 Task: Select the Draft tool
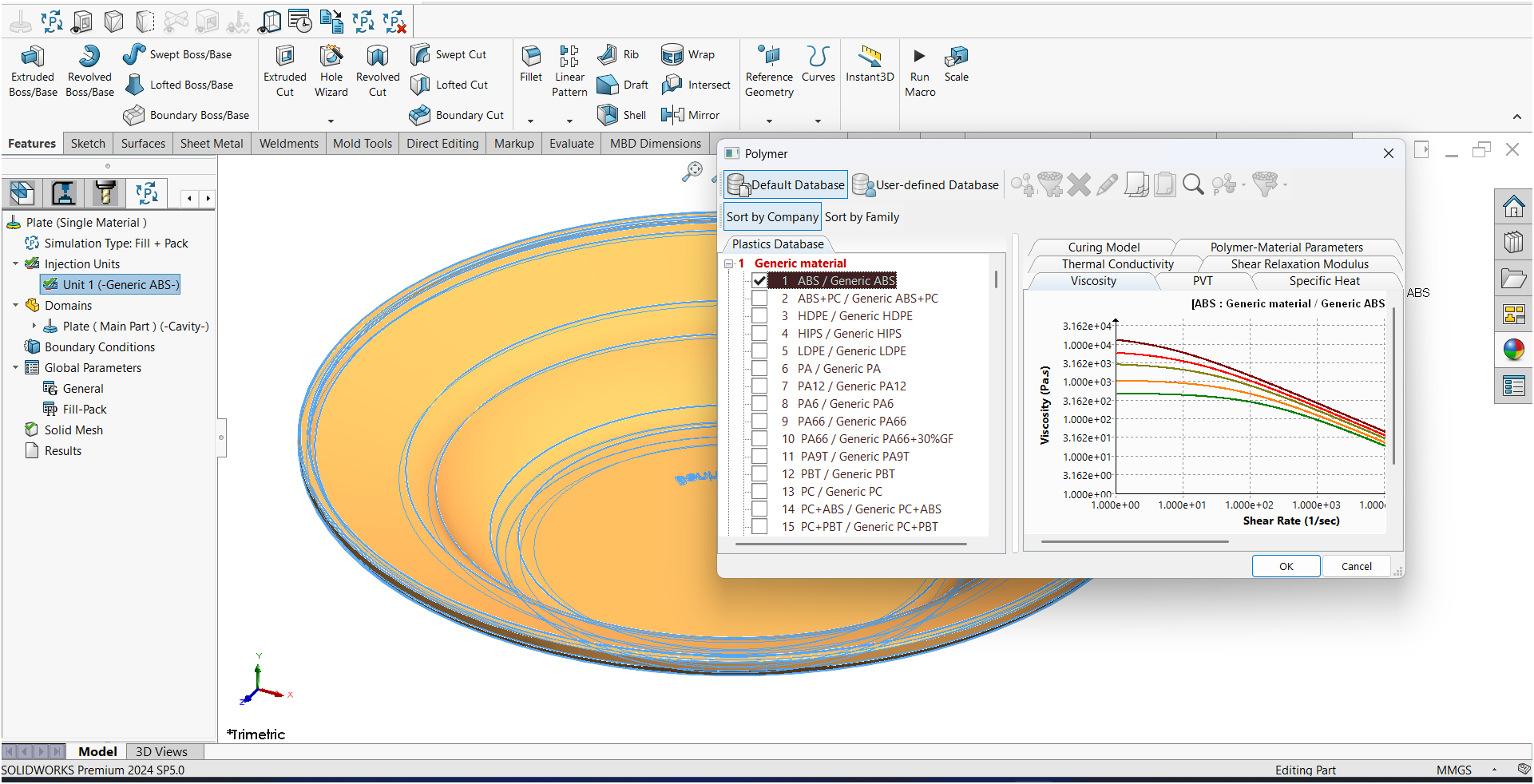(x=623, y=85)
